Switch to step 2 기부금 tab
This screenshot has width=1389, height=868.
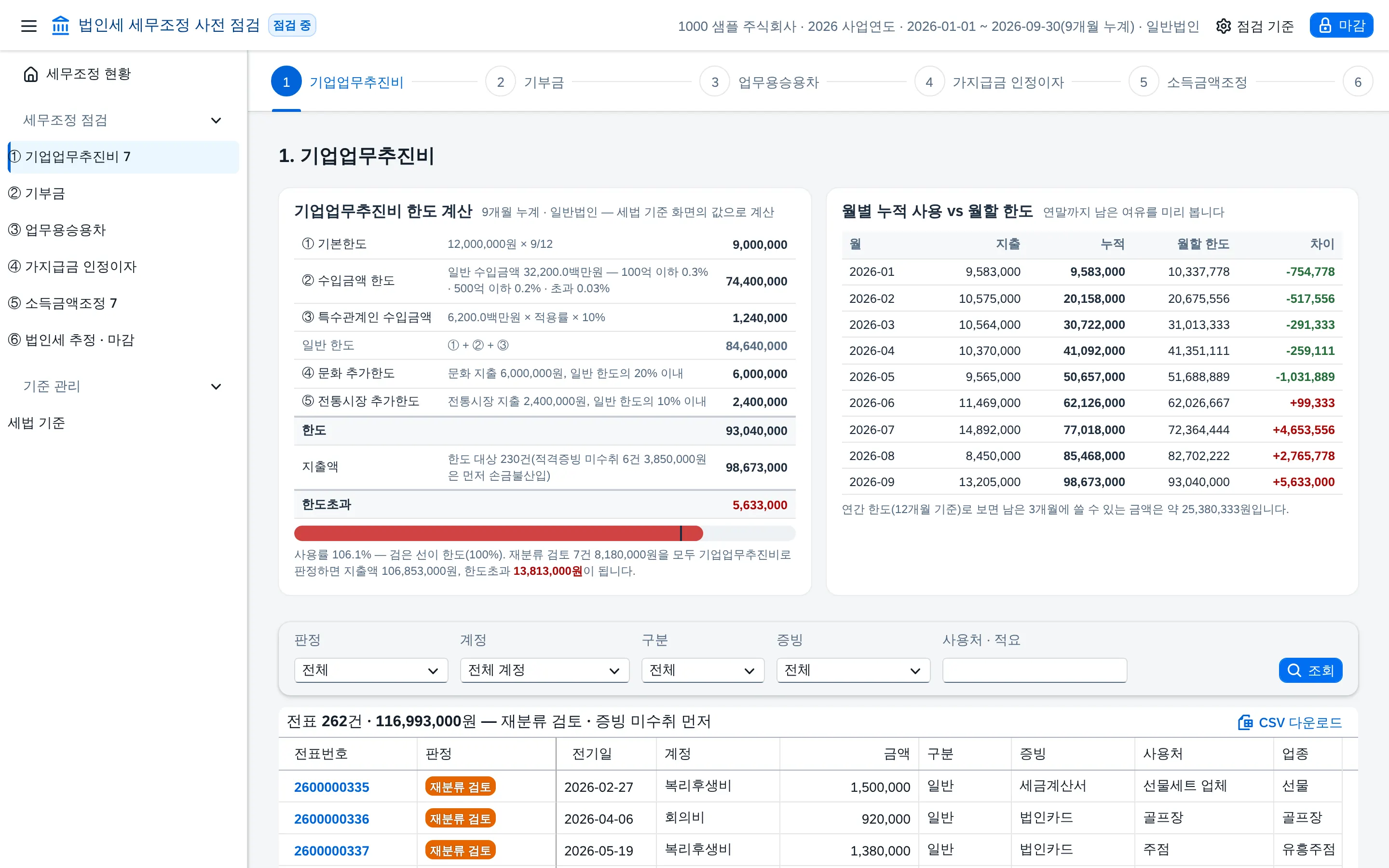[x=525, y=82]
